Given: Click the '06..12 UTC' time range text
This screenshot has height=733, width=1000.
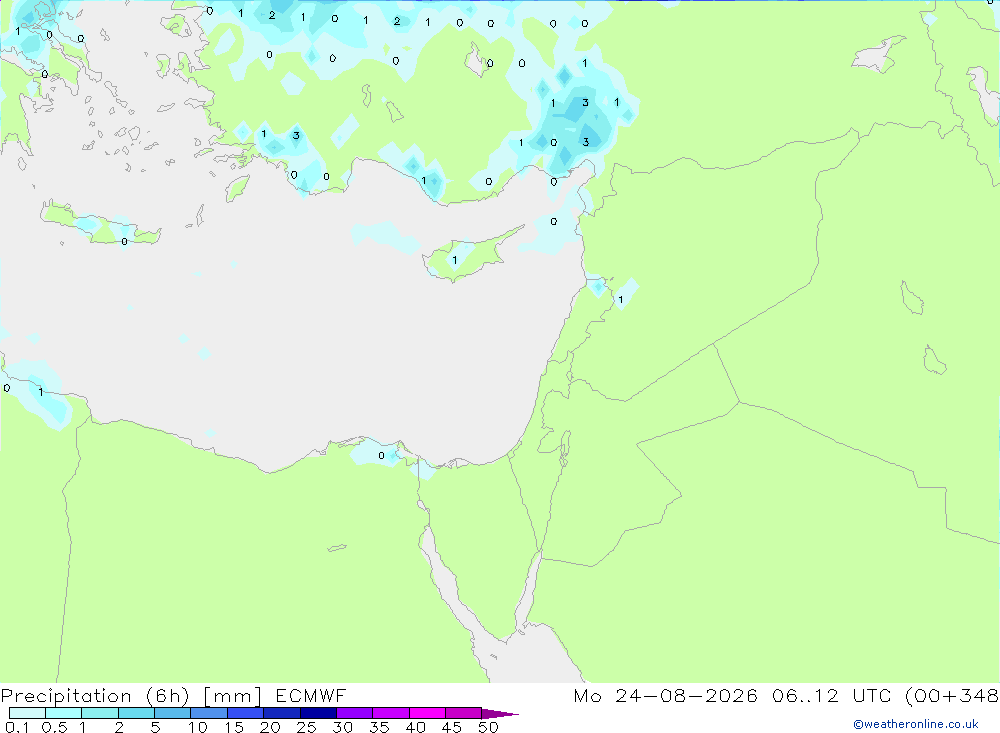Looking at the screenshot, I should tap(834, 695).
